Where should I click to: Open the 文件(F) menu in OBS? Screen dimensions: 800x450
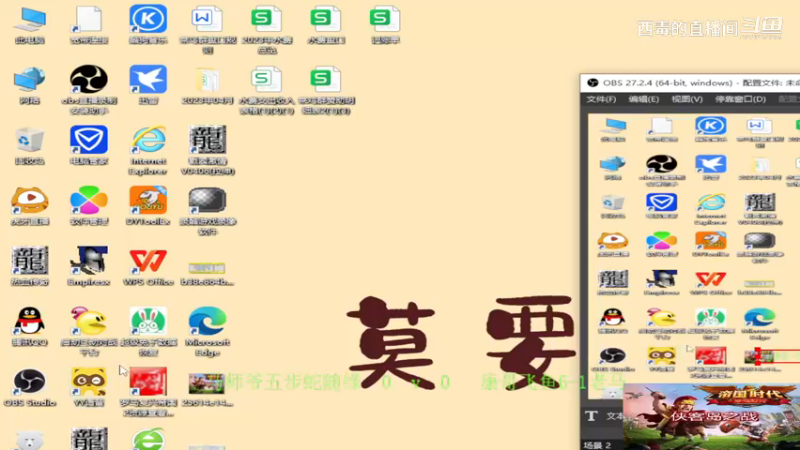(x=601, y=99)
